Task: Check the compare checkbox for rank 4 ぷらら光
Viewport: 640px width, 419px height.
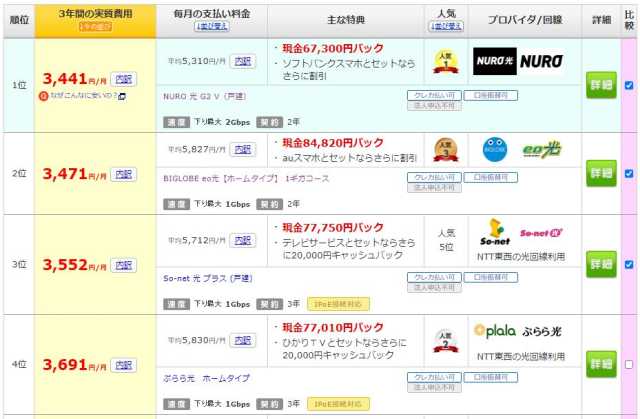Action: 629,364
